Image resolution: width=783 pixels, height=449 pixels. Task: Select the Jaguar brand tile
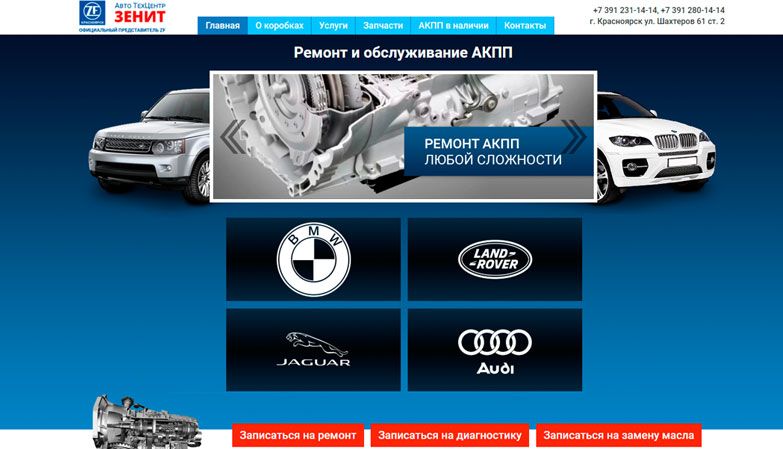pyautogui.click(x=314, y=350)
